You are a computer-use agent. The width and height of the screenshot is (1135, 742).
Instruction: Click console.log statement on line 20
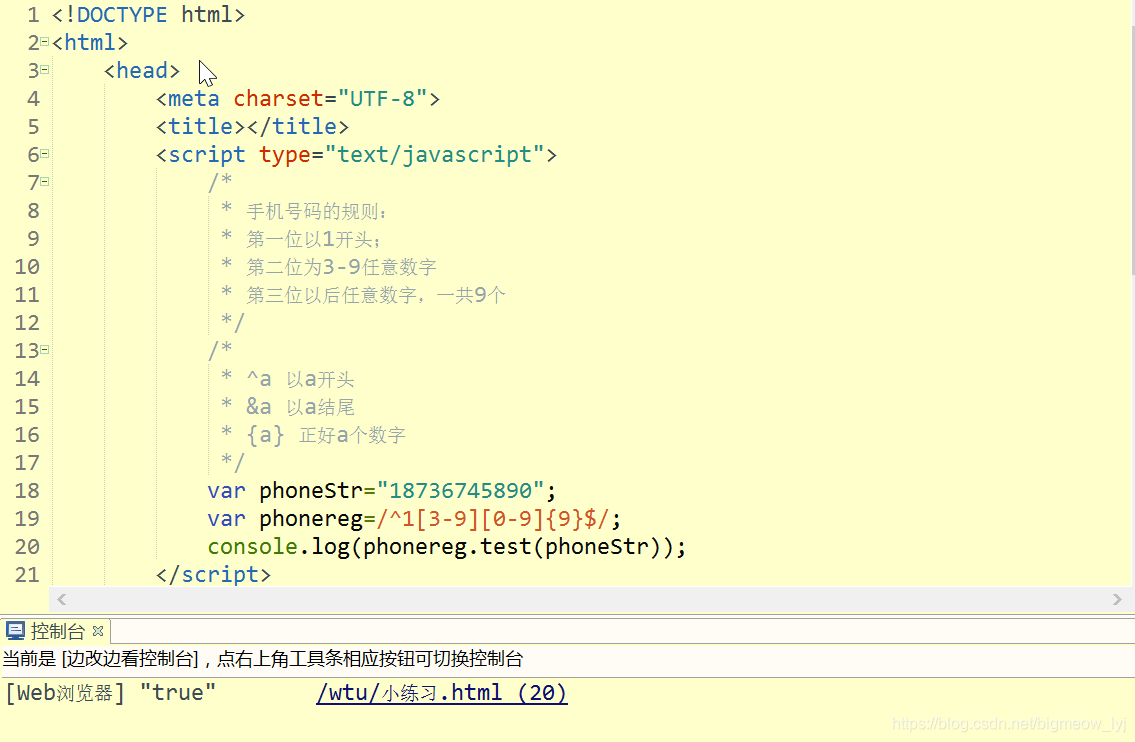[x=447, y=547]
